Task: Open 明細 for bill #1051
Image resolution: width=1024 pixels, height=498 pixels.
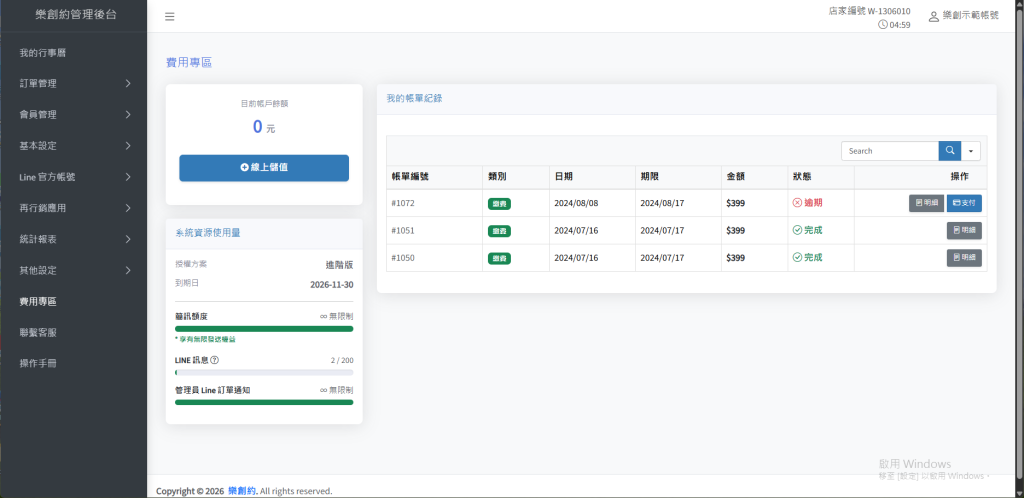Action: [964, 230]
